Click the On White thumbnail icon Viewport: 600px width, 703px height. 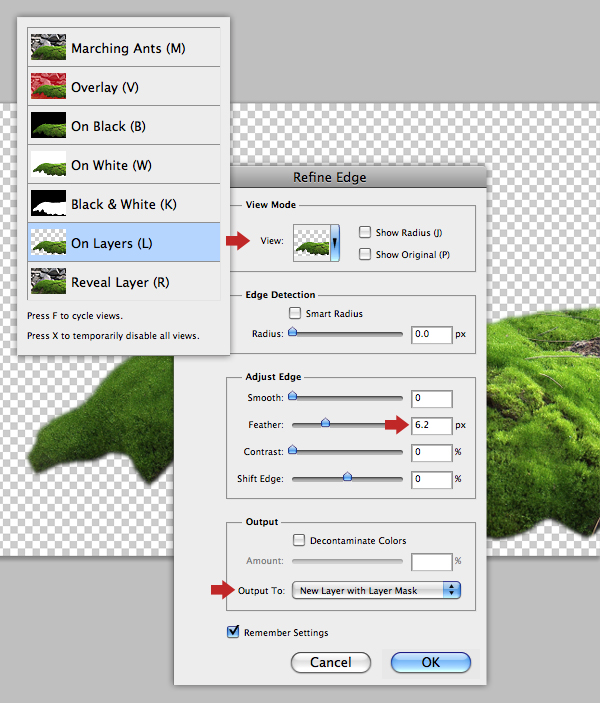click(x=48, y=164)
